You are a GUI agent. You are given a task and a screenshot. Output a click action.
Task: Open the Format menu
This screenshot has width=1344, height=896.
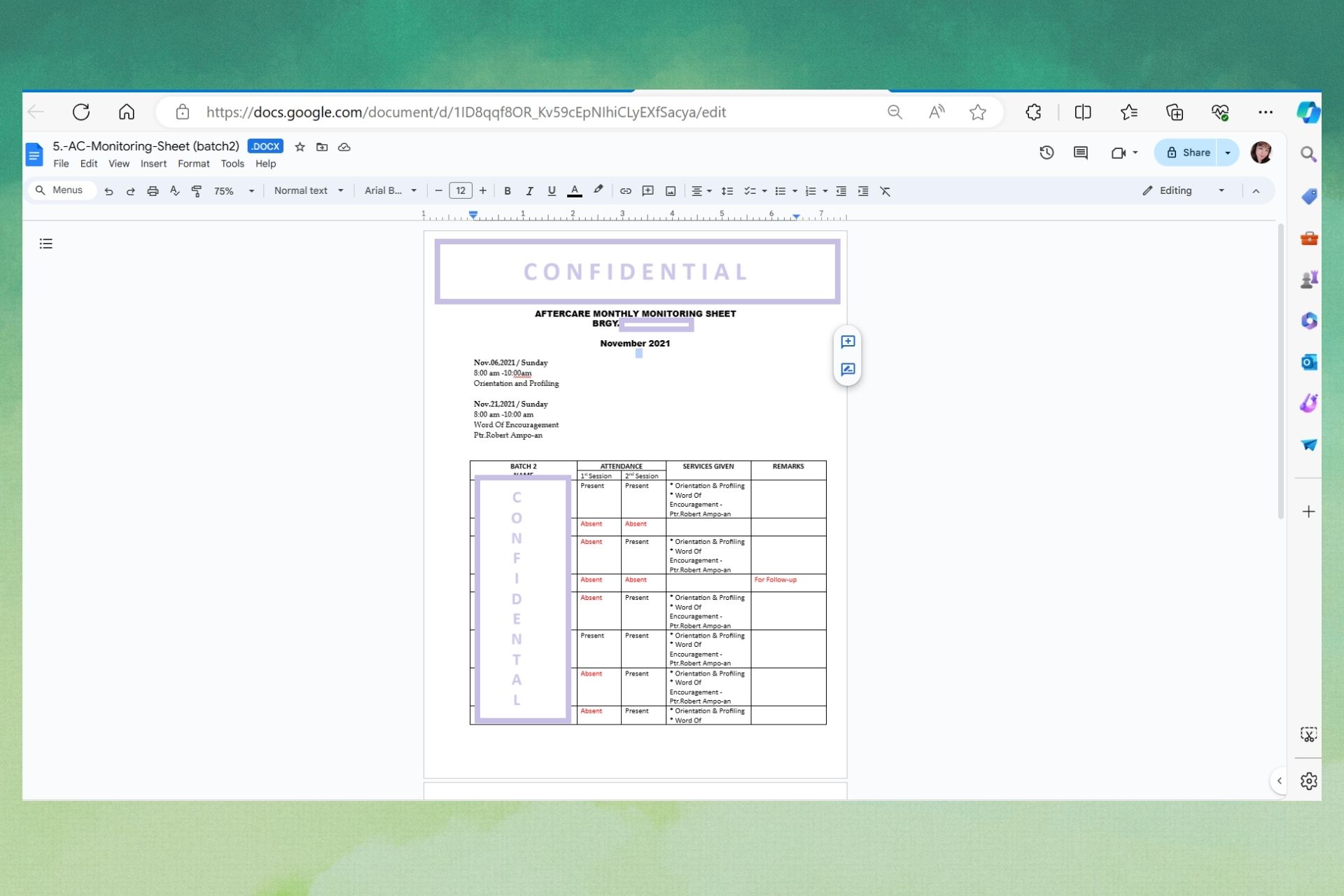click(193, 164)
